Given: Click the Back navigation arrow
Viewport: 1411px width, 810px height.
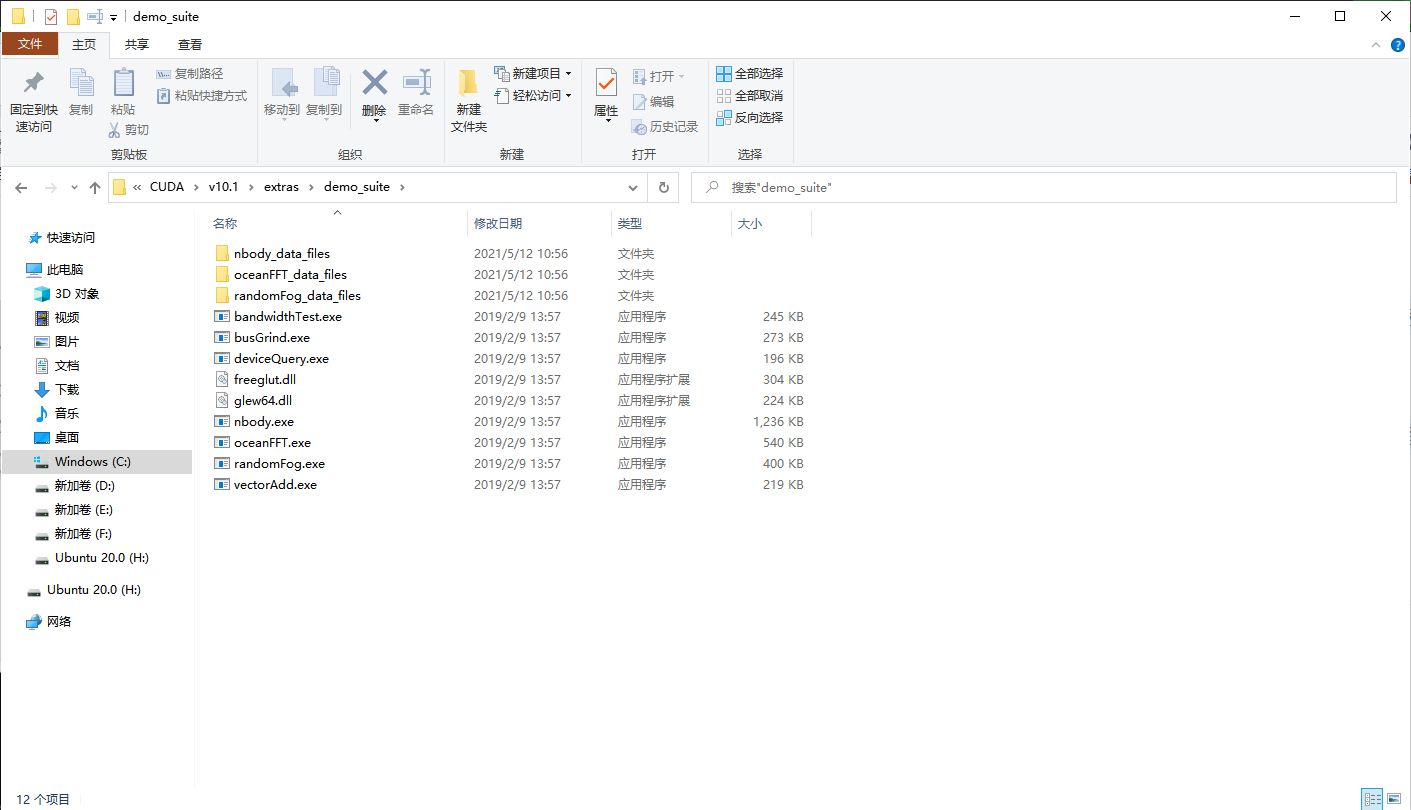Looking at the screenshot, I should (22, 188).
